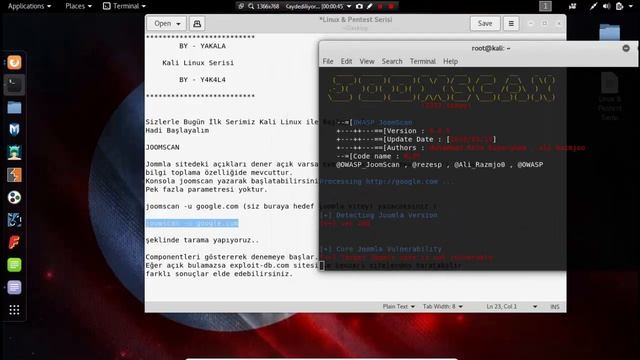Click the JOOMSCAN heading line in gedit
The width and height of the screenshot is (640, 360).
click(162, 147)
